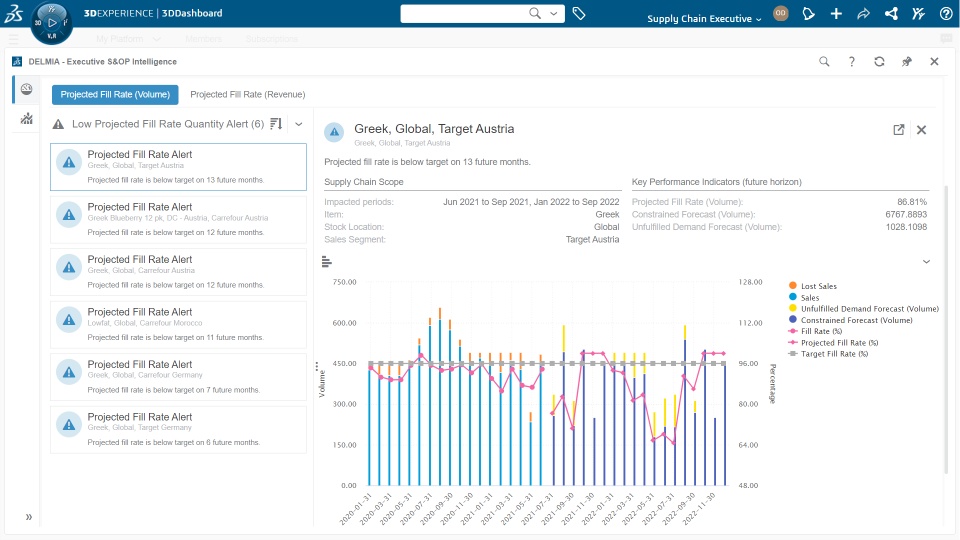Expand the left sidebar double chevron
The height and width of the screenshot is (540, 960).
29,517
